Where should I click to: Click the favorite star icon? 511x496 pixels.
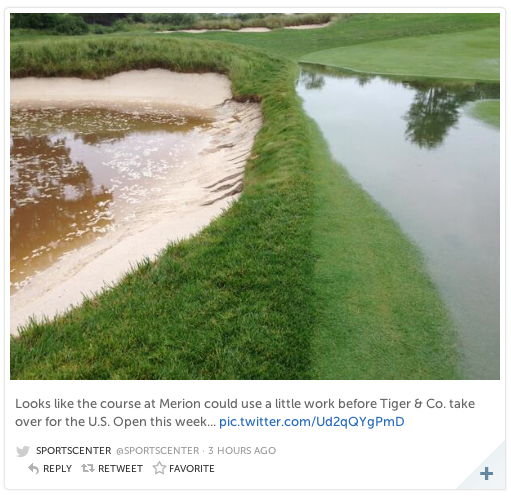pyautogui.click(x=159, y=468)
